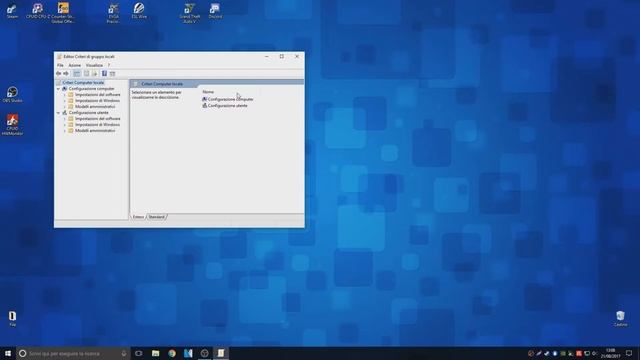
Task: Select Configurazione utente in the right list
Action: point(225,105)
